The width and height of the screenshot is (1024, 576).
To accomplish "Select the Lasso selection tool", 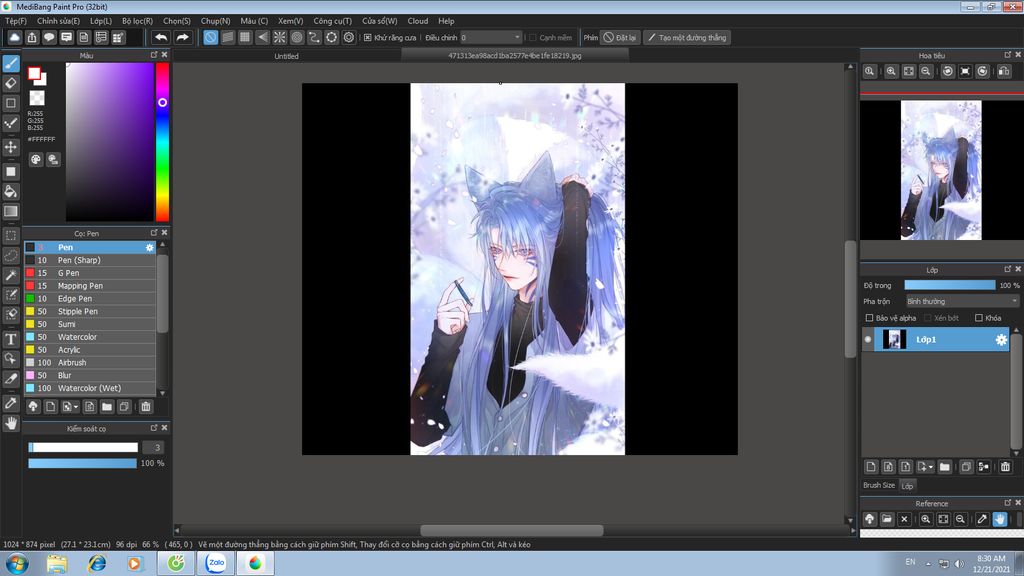I will point(11,255).
